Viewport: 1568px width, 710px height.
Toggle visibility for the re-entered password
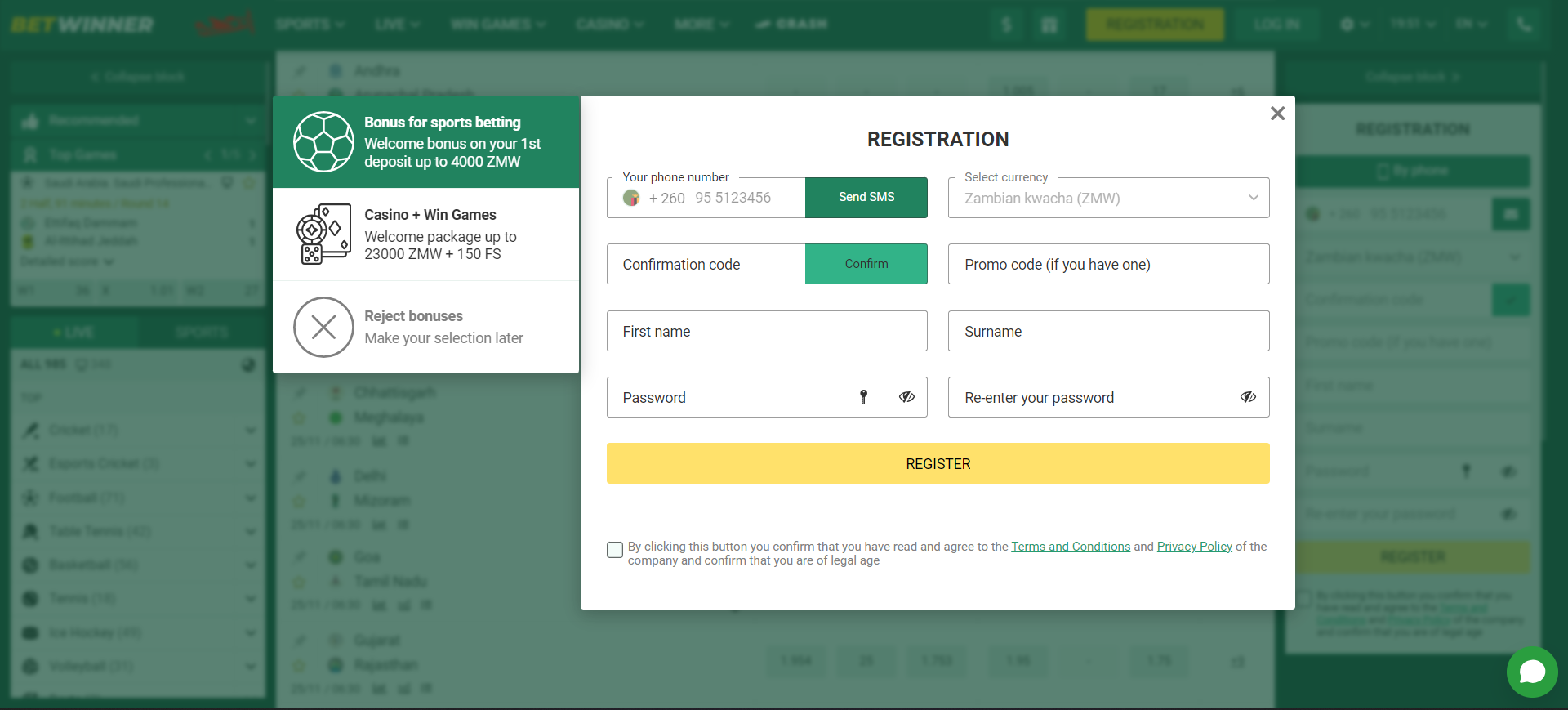click(1248, 397)
